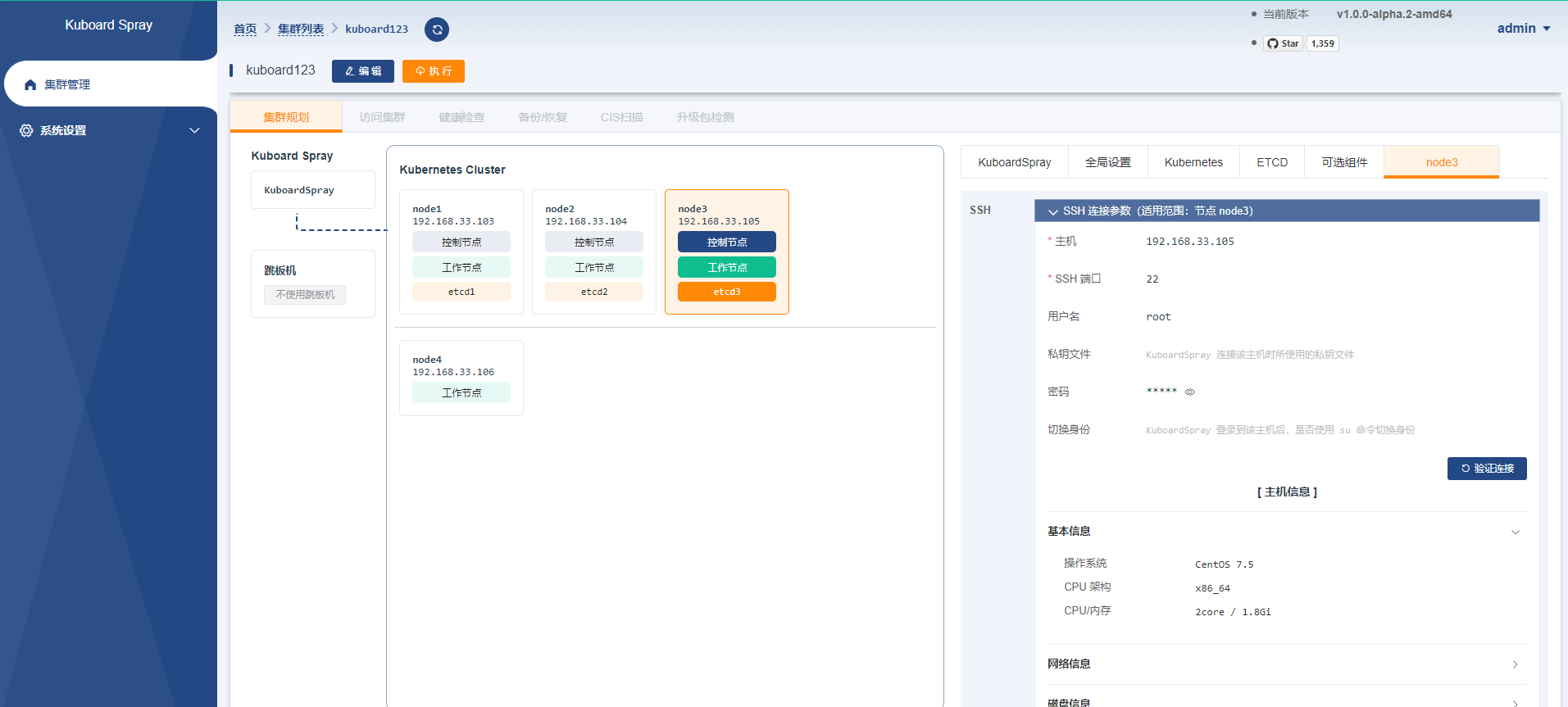The height and width of the screenshot is (707, 1568).
Task: Switch to the 访问集群 tab
Action: [382, 117]
